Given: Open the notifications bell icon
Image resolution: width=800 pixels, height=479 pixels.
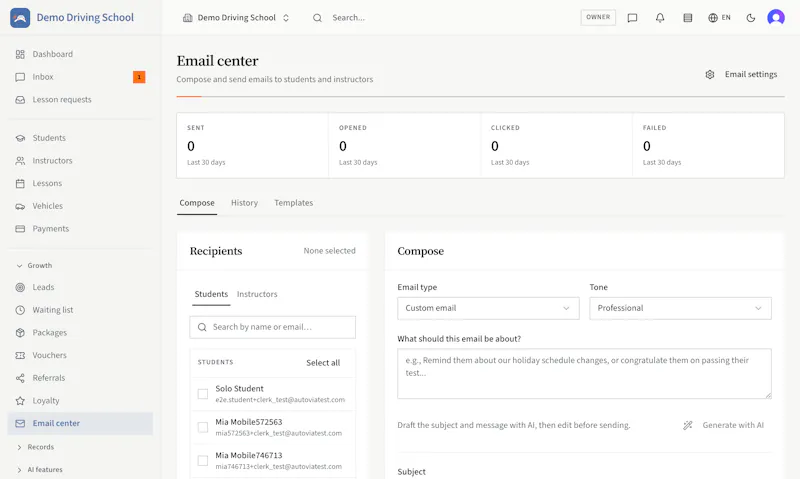Looking at the screenshot, I should (x=660, y=18).
